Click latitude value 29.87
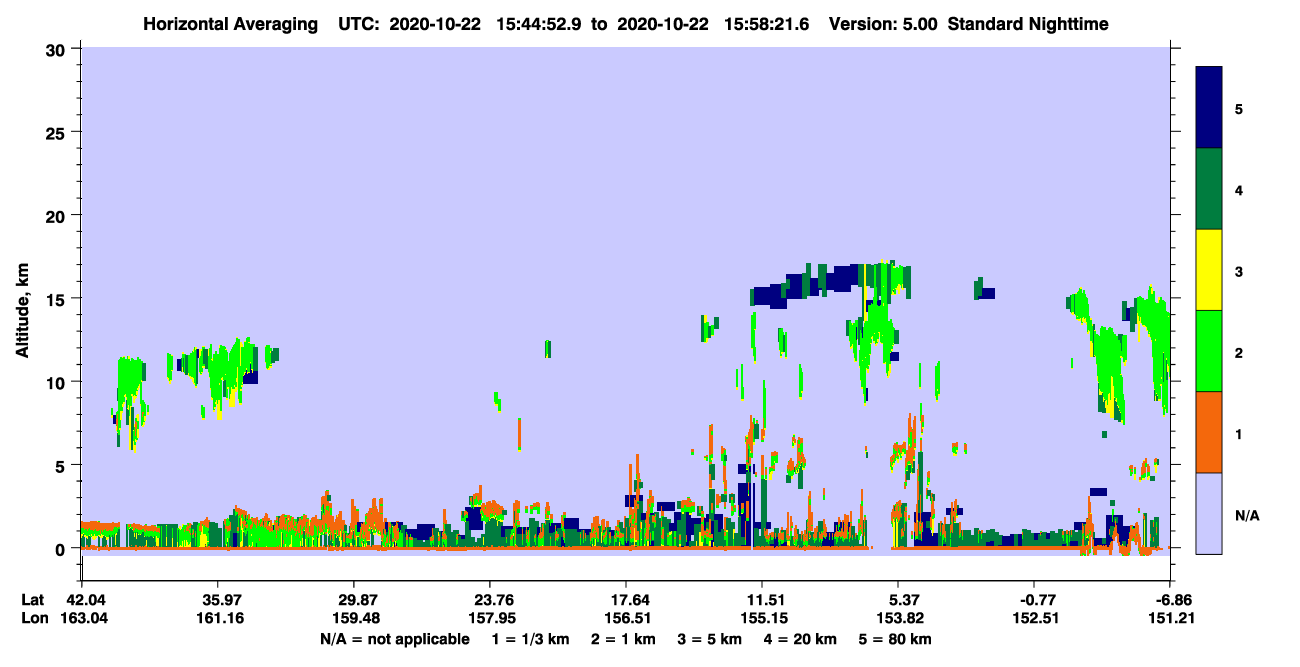1300x667 pixels. point(353,600)
